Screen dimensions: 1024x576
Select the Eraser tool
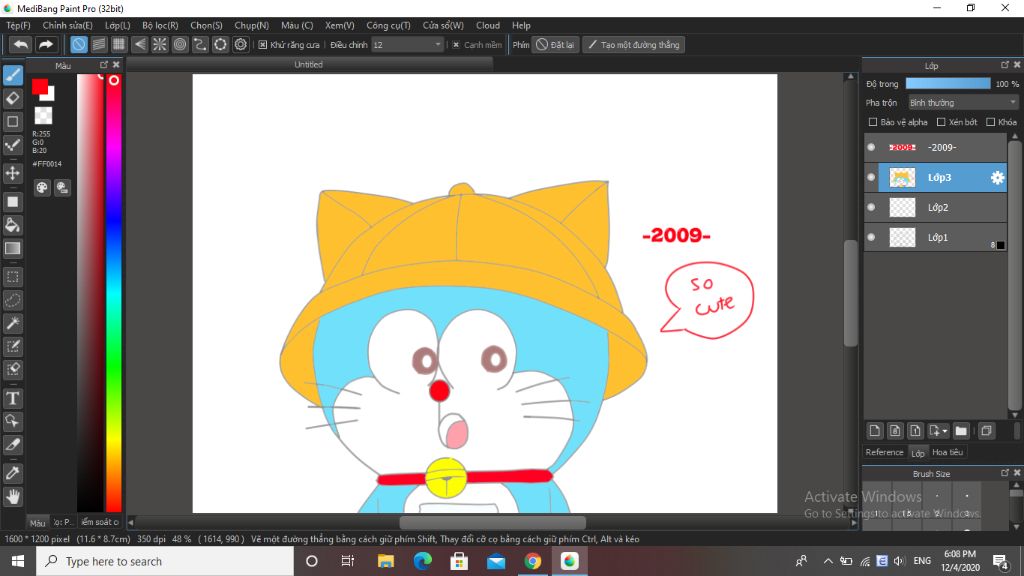13,99
